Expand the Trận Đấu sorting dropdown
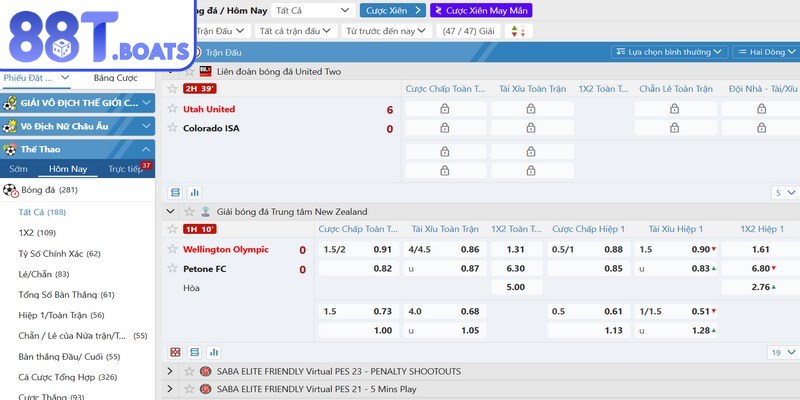The width and height of the screenshot is (800, 400). [222, 31]
